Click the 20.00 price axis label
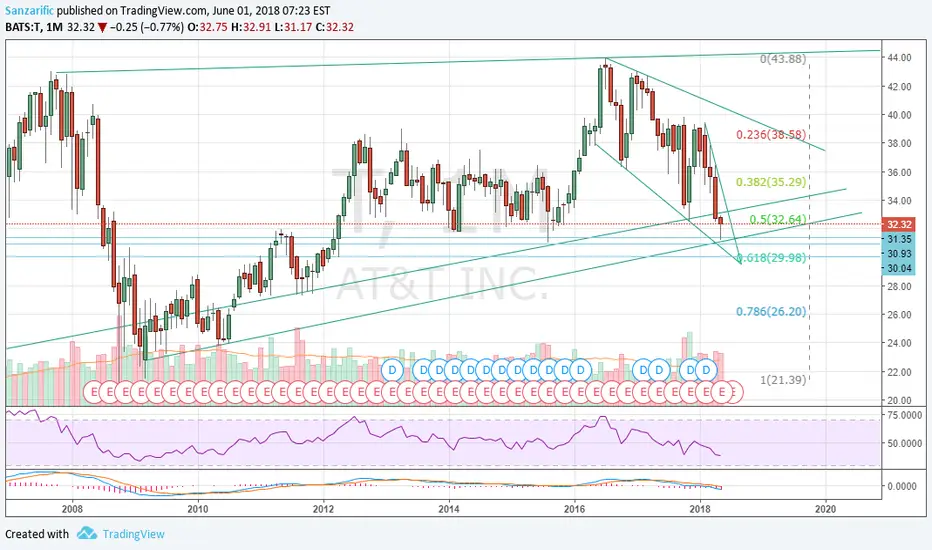This screenshot has height=550, width=932. (899, 400)
